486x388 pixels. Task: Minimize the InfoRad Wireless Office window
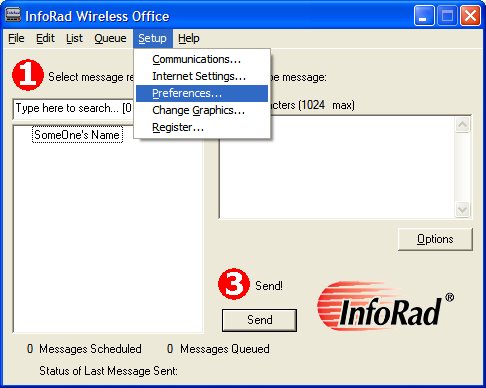point(424,15)
